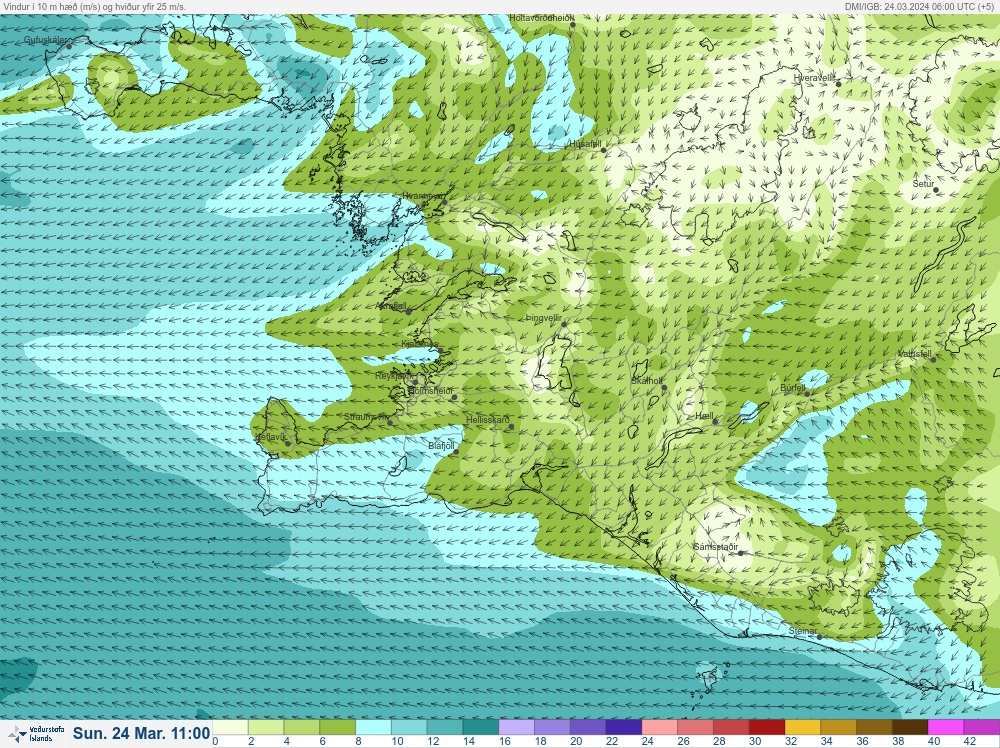Viewport: 1000px width, 748px height.
Task: Click the Hólmsheiði station dot
Action: 454,397
